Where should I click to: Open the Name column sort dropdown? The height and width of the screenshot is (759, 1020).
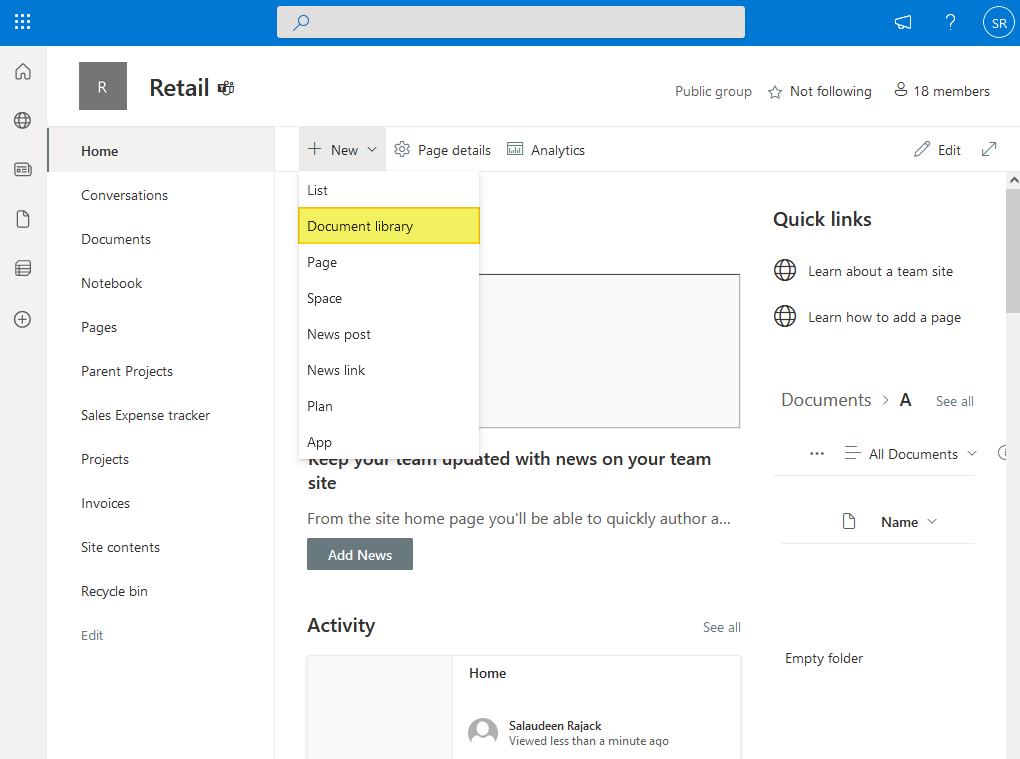908,521
